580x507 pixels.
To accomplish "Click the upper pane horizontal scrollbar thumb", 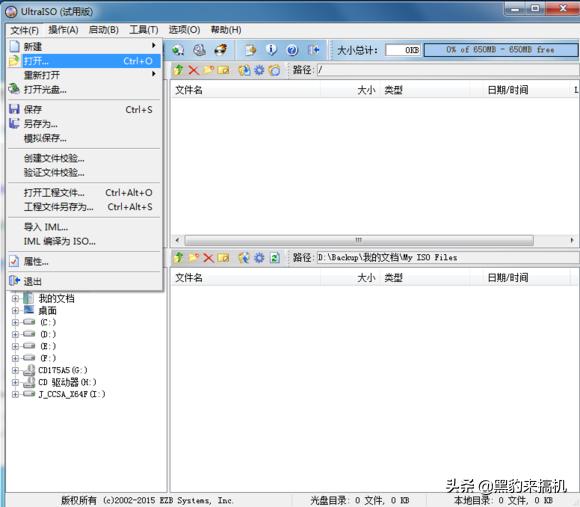I will pos(359,240).
